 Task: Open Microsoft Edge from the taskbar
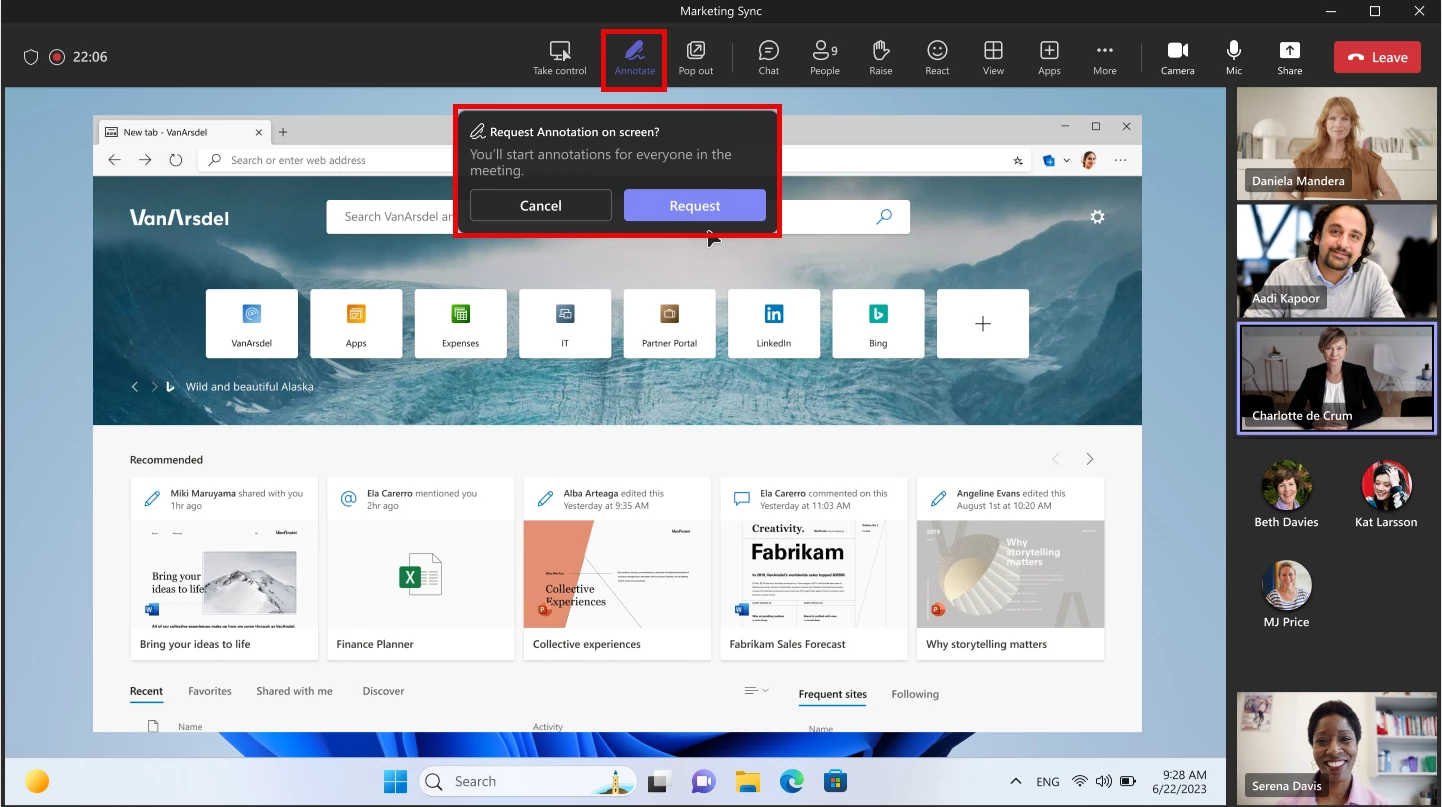tap(791, 781)
